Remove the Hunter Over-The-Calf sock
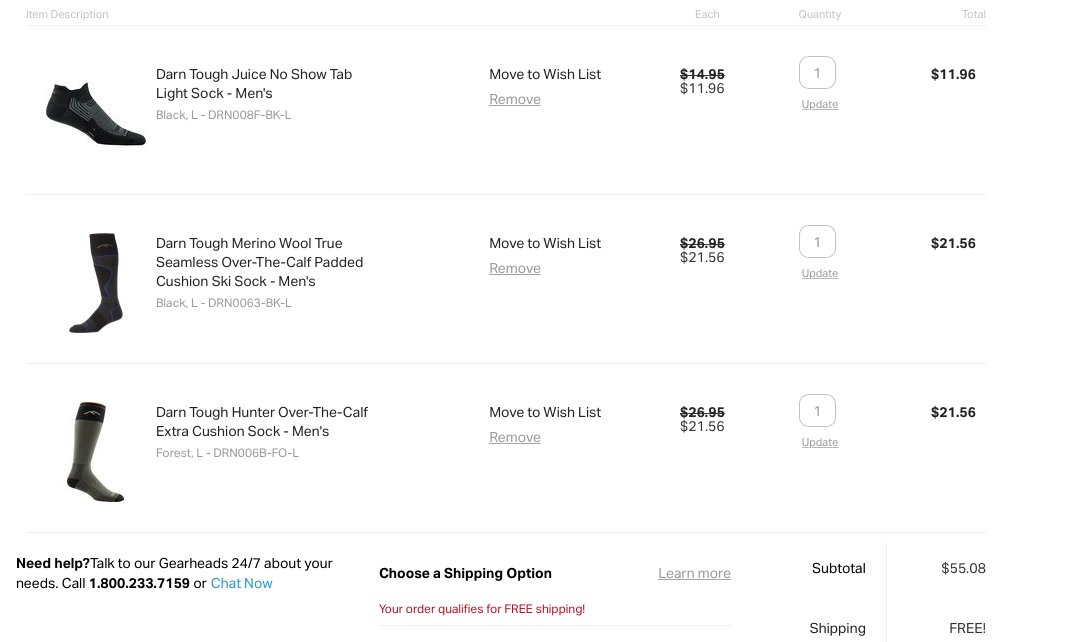 tap(515, 438)
